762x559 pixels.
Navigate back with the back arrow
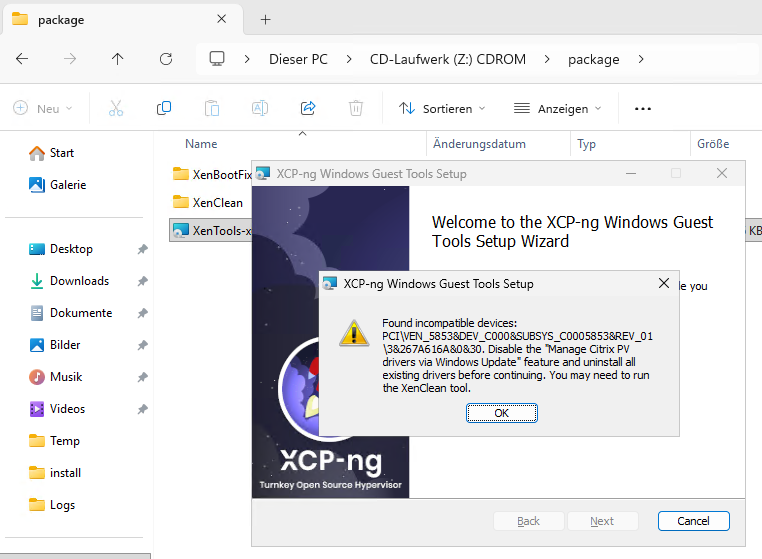pyautogui.click(x=22, y=59)
